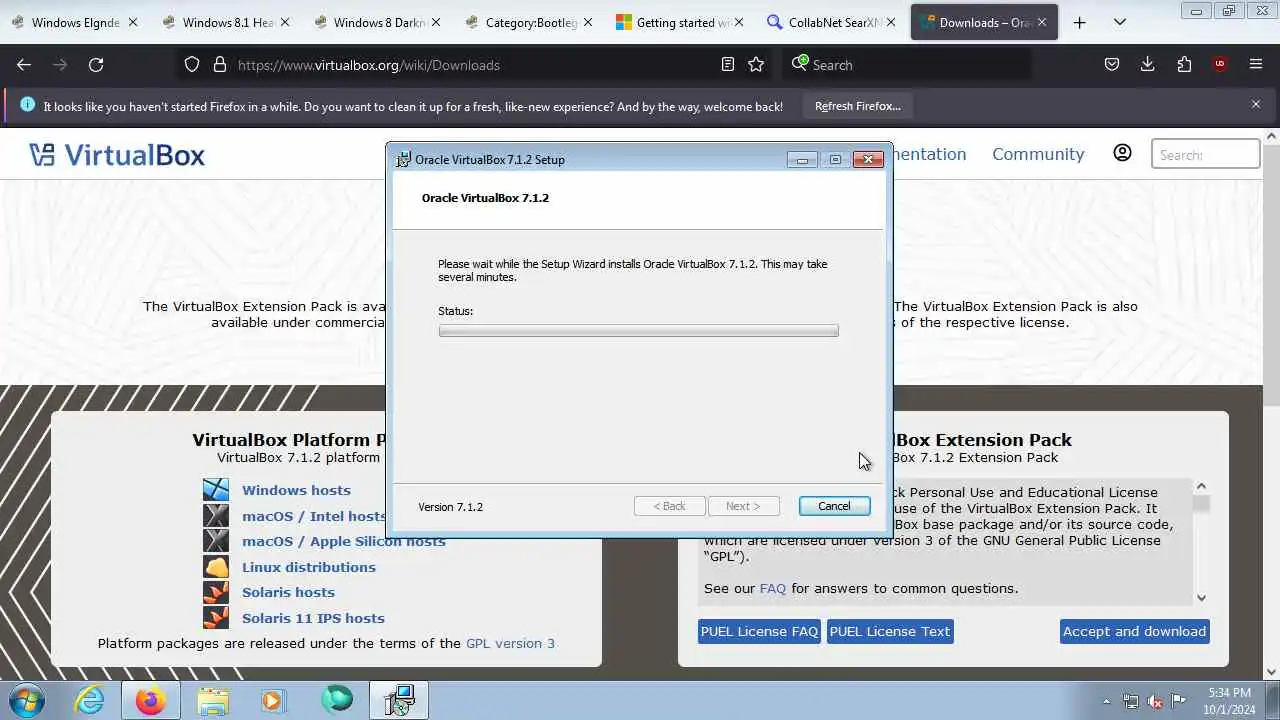Open Windows Media Player taskbar icon
The image size is (1280, 720).
click(x=273, y=700)
